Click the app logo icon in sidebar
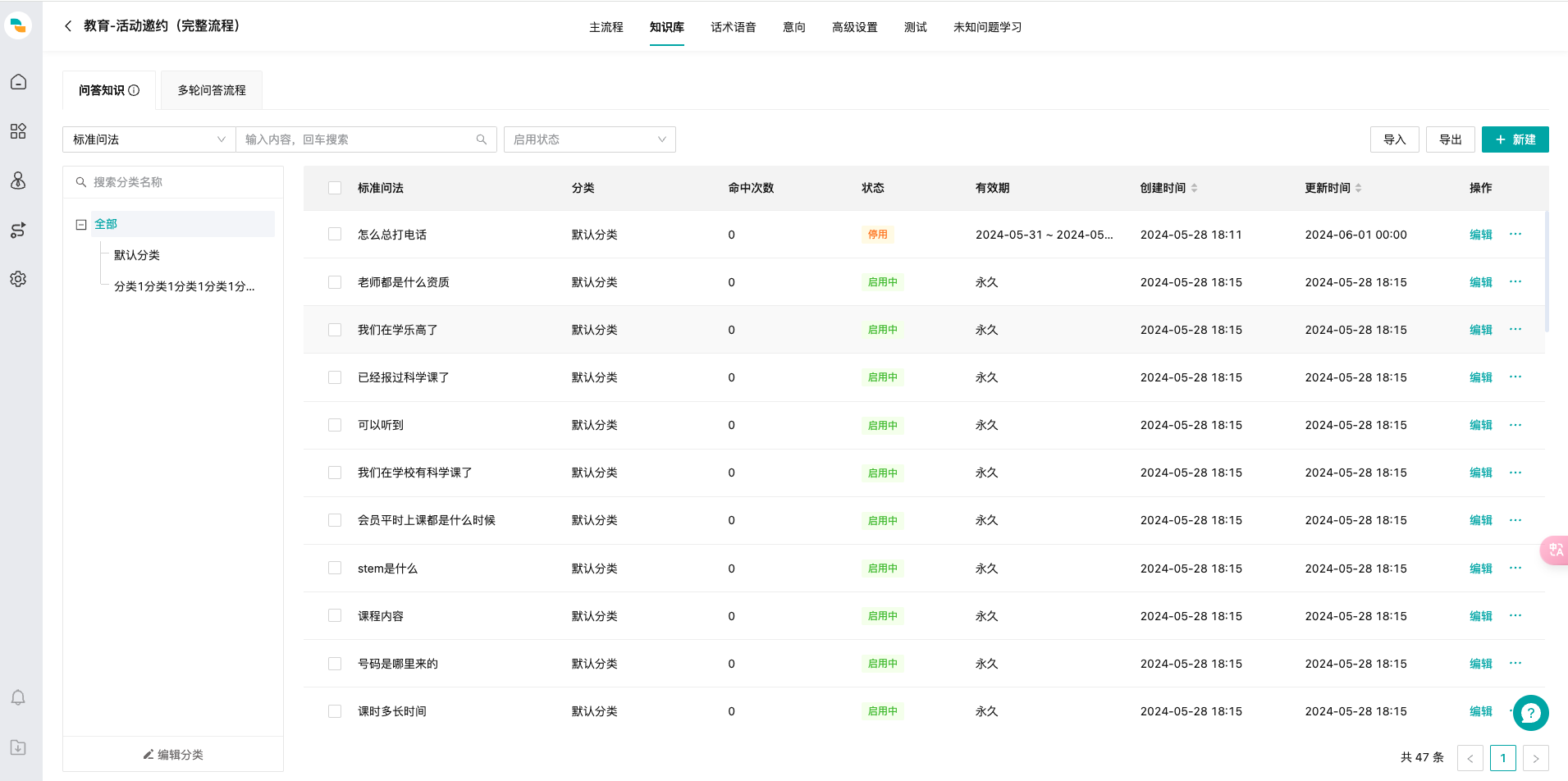 tap(18, 25)
